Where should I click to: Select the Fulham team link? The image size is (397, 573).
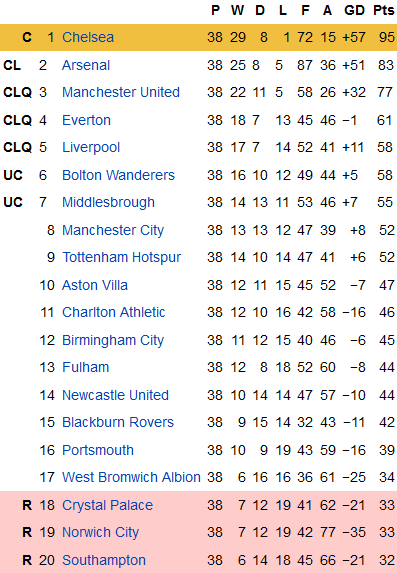point(86,367)
